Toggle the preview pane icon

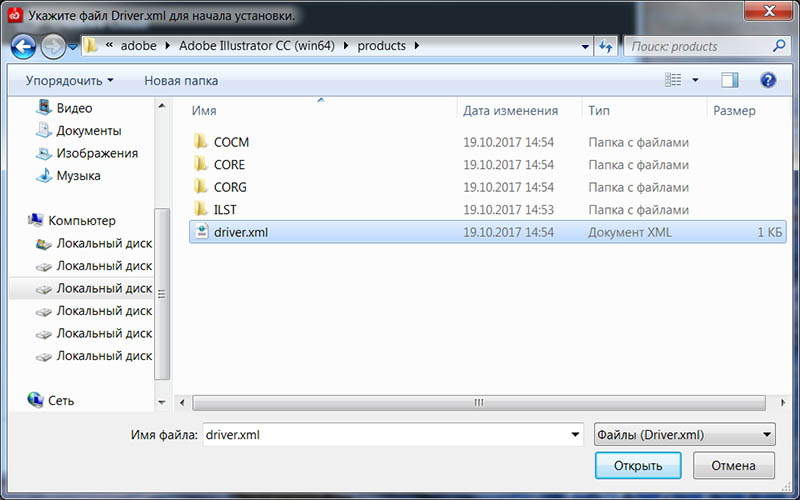(730, 80)
